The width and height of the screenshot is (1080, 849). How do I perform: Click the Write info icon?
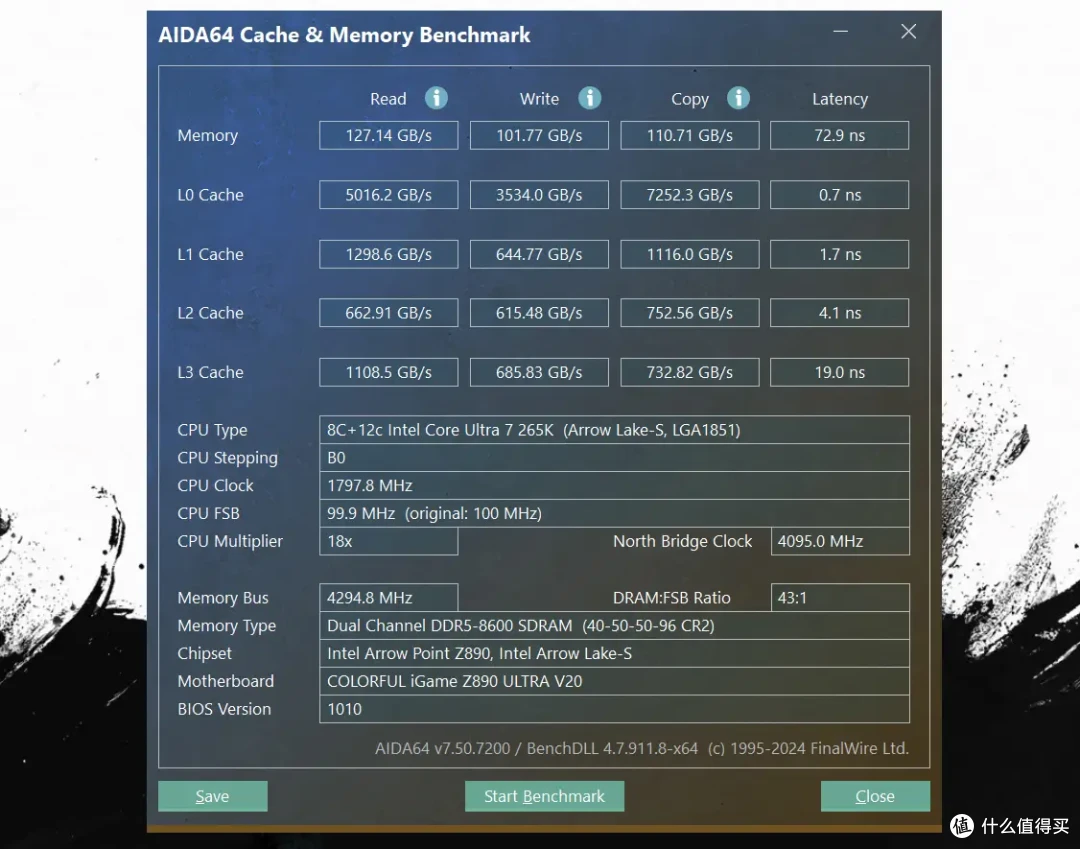[589, 98]
